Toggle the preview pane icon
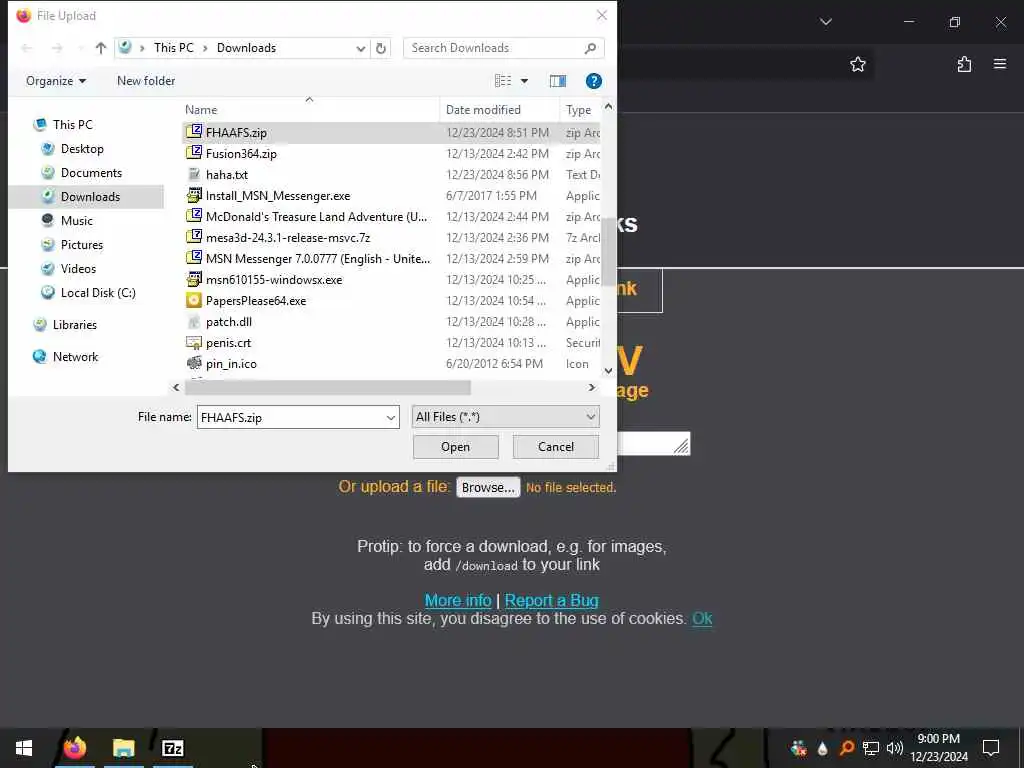Image resolution: width=1024 pixels, height=768 pixels. (558, 81)
